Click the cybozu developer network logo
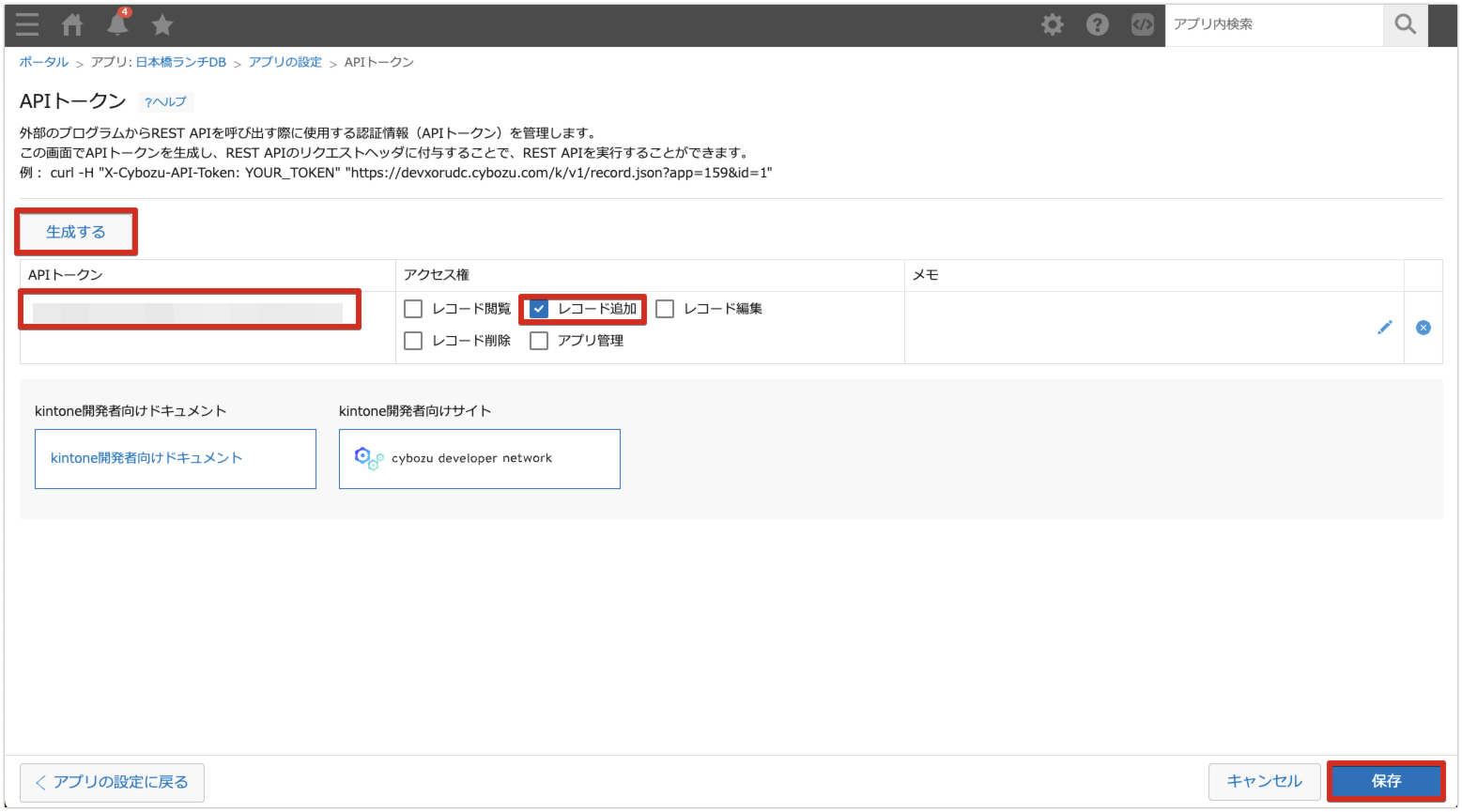 [x=368, y=458]
